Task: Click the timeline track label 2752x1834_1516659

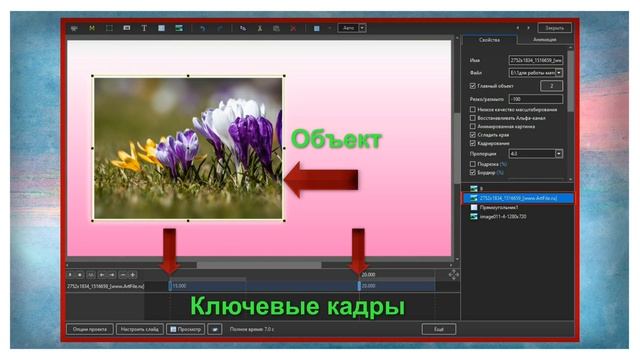Action: coord(105,286)
